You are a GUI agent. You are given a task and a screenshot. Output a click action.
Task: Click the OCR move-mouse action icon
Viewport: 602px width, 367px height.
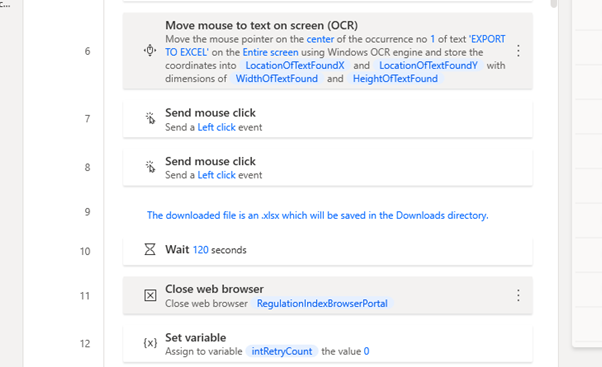point(150,51)
